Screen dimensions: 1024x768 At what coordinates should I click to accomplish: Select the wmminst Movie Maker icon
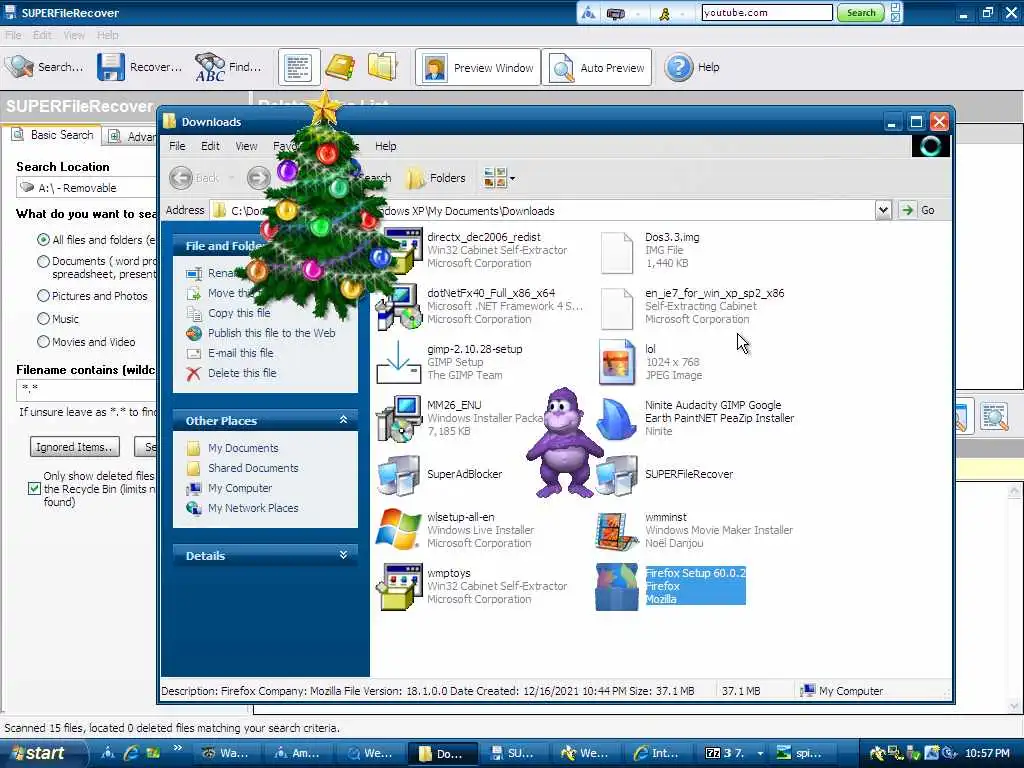coord(616,530)
